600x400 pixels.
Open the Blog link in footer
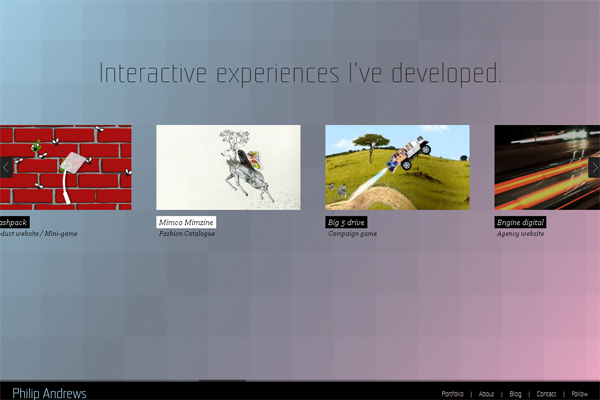coord(515,394)
